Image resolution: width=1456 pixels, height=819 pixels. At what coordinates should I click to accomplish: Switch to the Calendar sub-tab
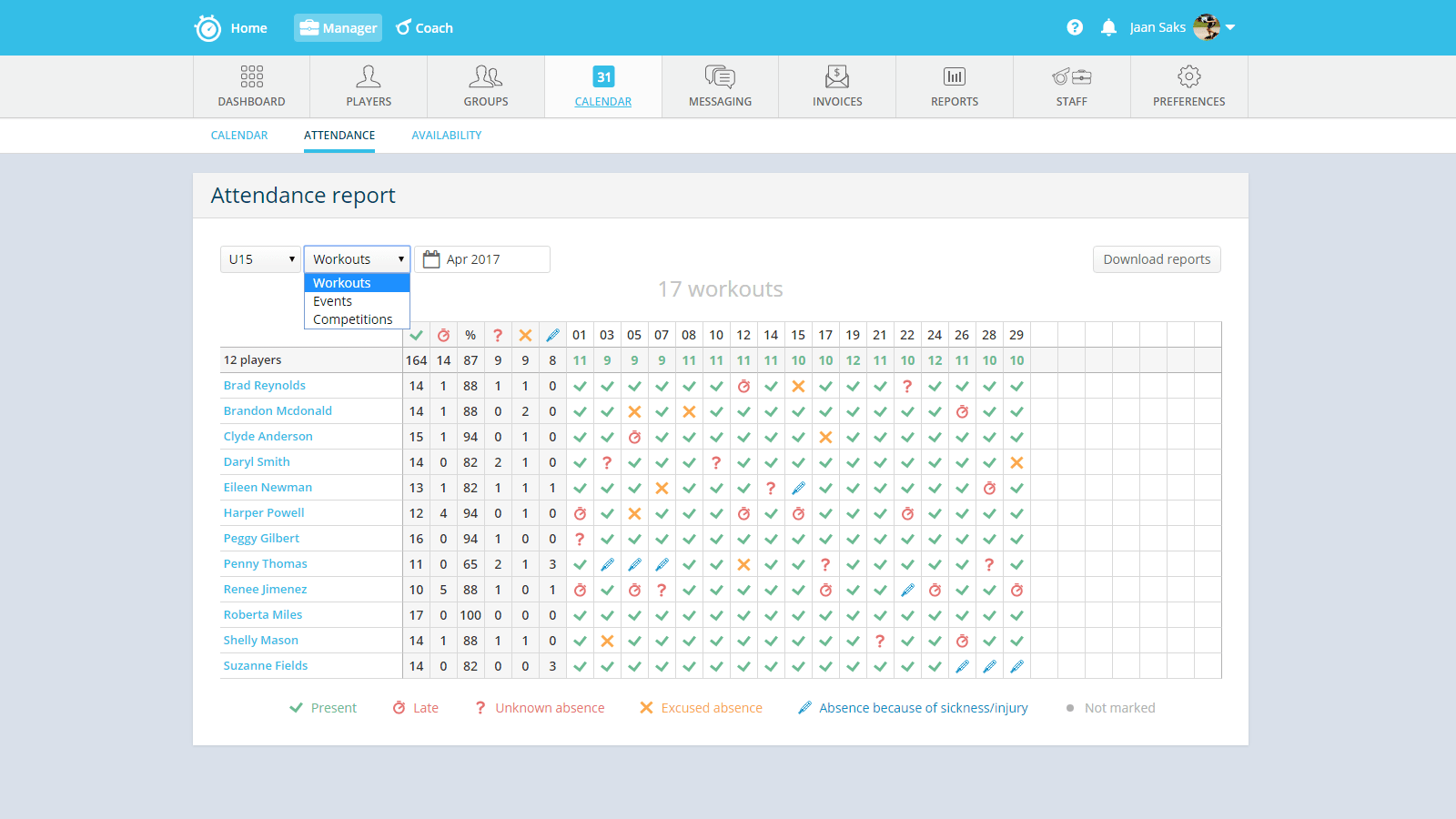click(x=239, y=136)
